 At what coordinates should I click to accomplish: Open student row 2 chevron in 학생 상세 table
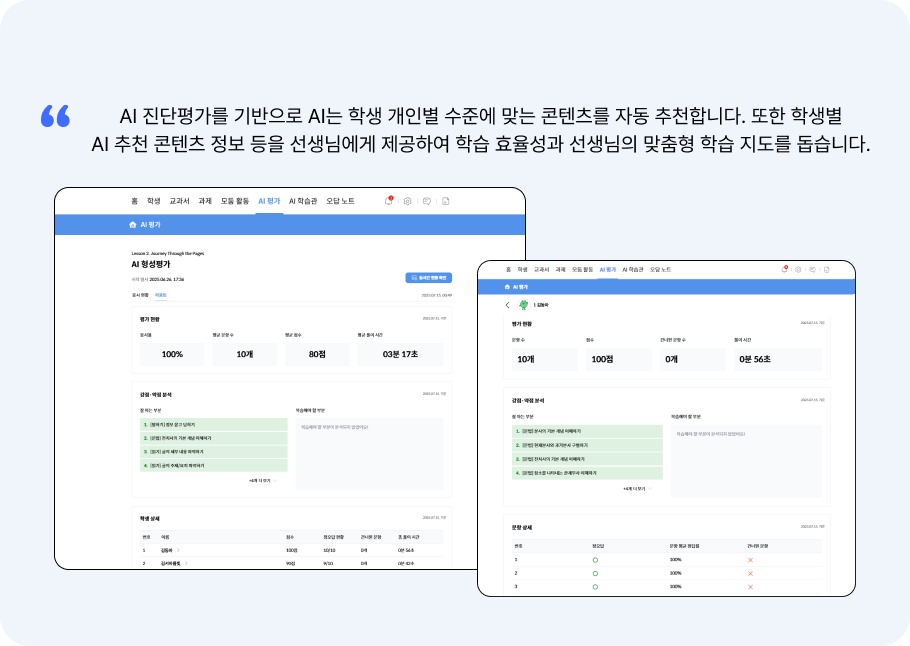186,563
